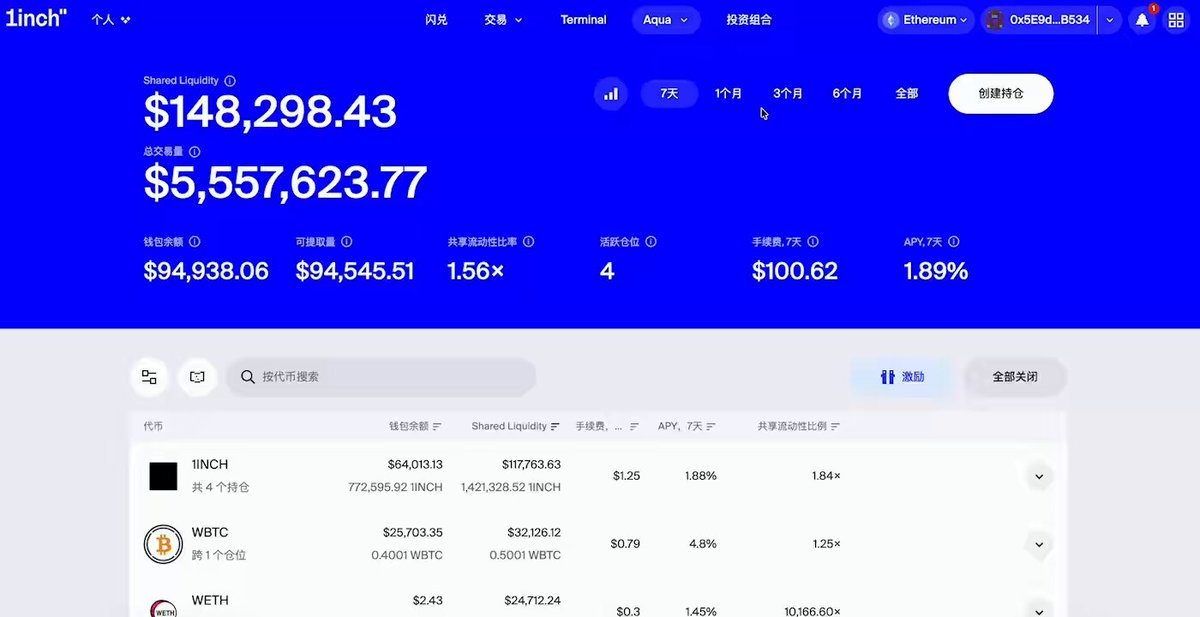Select the 6个月 time range
The image size is (1200, 617).
(847, 94)
